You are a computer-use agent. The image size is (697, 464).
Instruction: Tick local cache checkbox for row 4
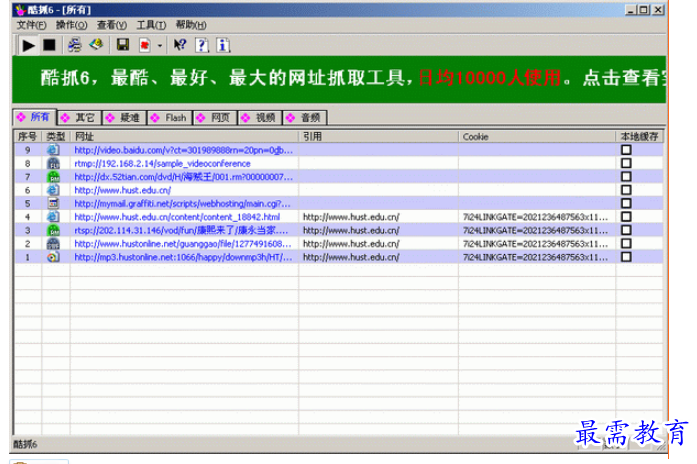626,216
